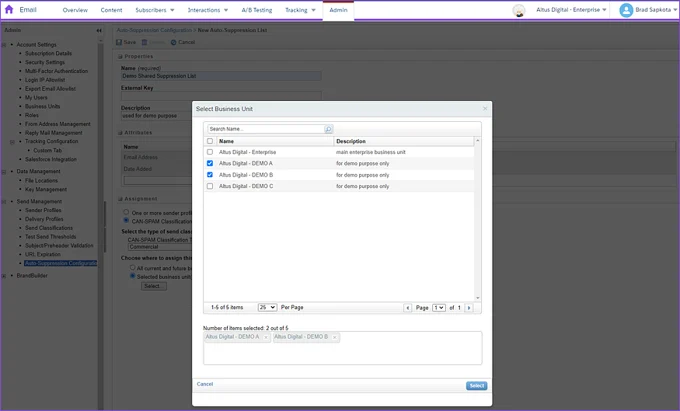Open Sender Profiles in sidebar

point(43,210)
